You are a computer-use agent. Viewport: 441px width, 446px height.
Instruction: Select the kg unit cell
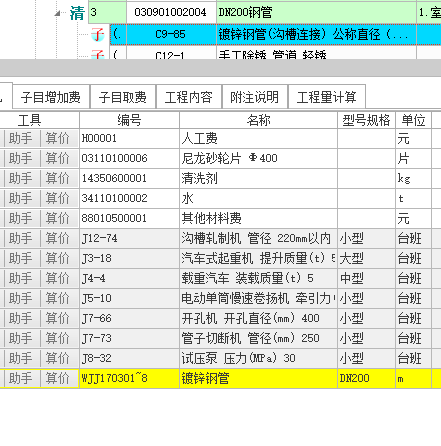[x=413, y=179]
